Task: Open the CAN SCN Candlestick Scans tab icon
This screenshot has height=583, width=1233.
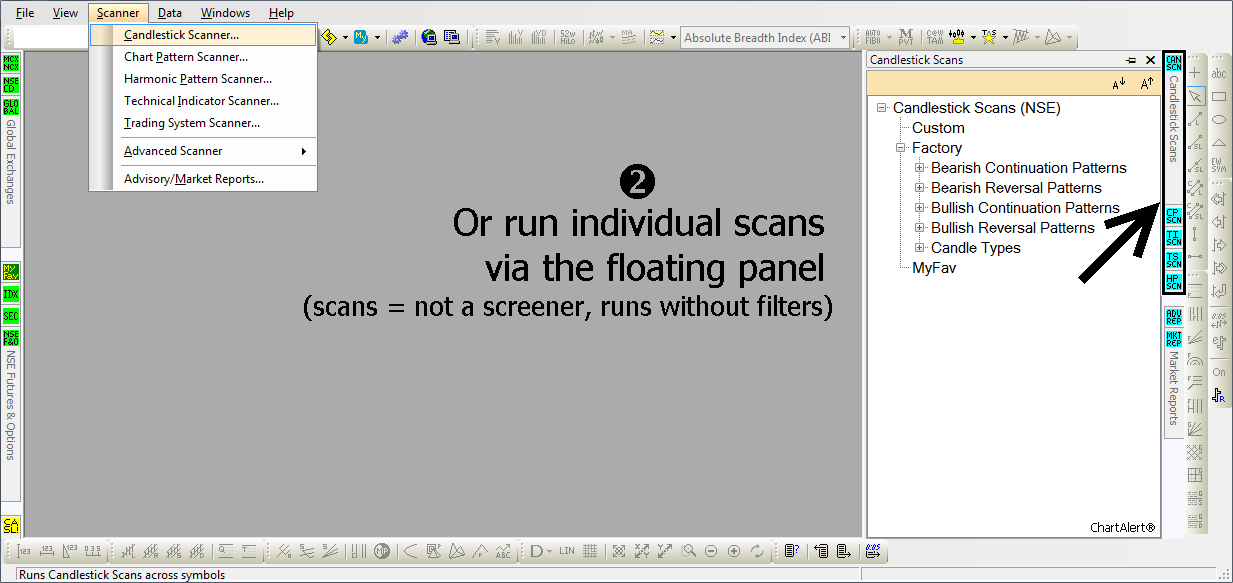Action: coord(1174,63)
